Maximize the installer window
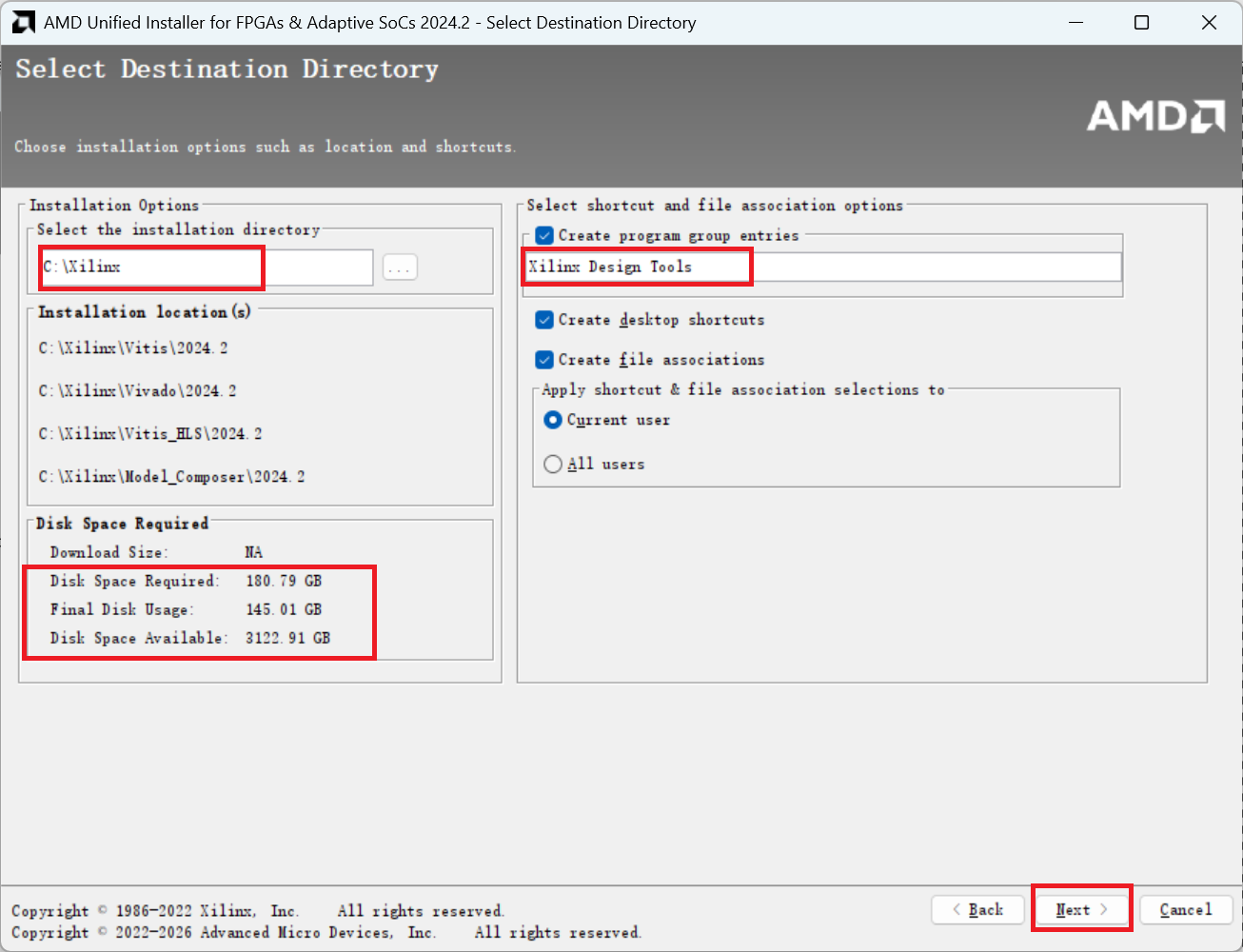Image resolution: width=1243 pixels, height=952 pixels. coord(1142,23)
